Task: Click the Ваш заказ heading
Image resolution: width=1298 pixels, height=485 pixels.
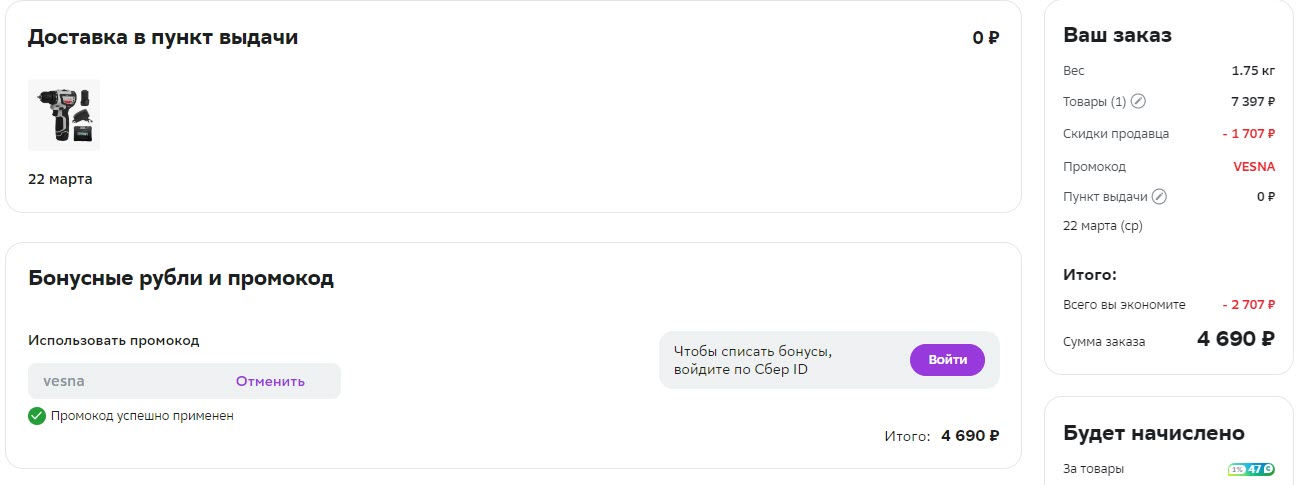Action: [1117, 35]
